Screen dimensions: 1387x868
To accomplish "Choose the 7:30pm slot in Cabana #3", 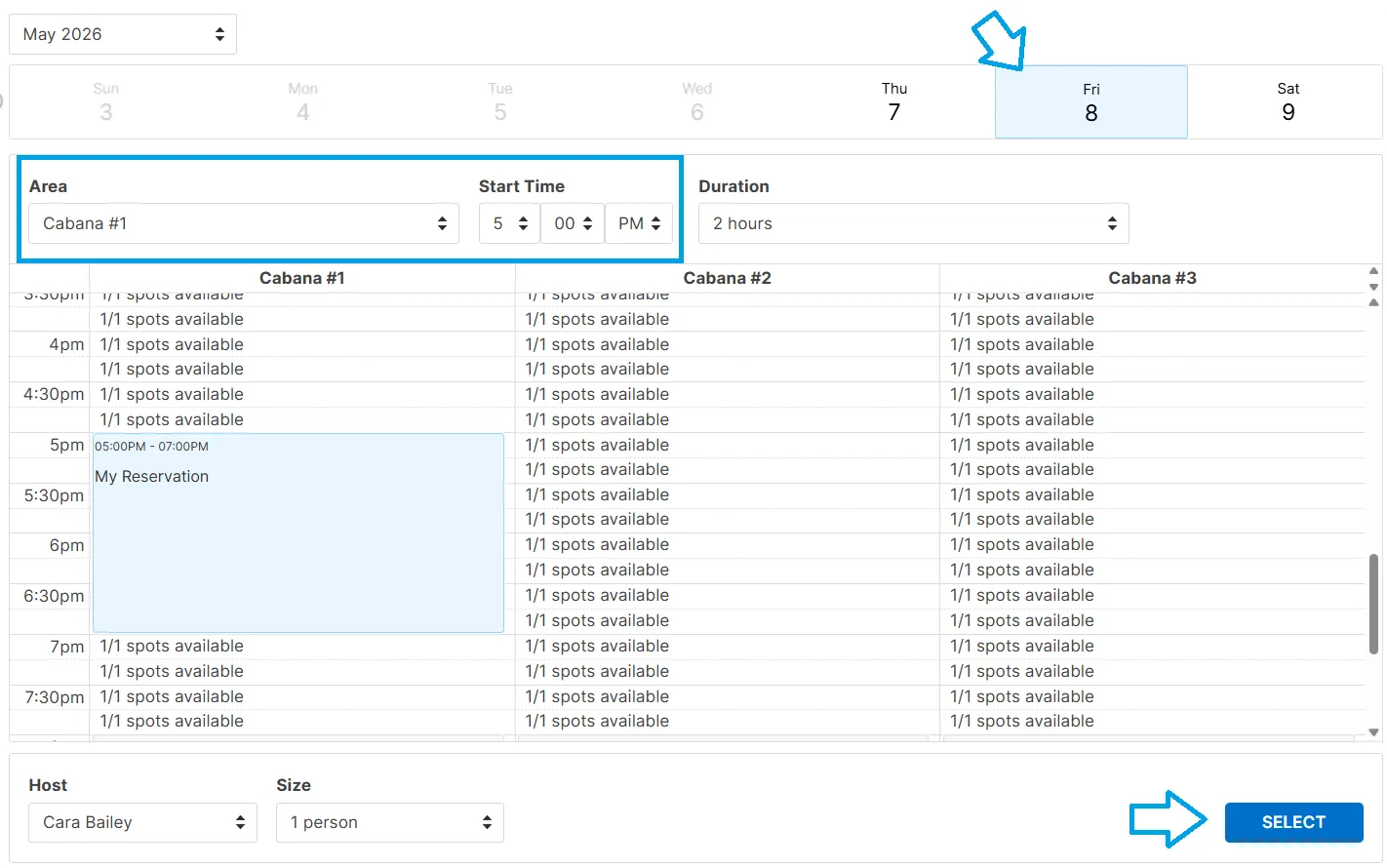I will point(1152,696).
